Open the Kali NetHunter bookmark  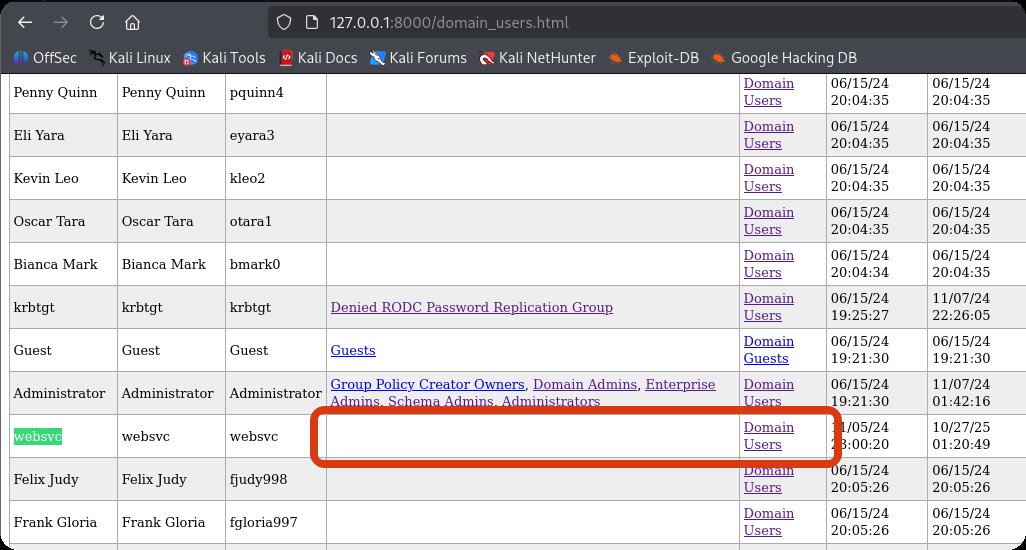[537, 58]
